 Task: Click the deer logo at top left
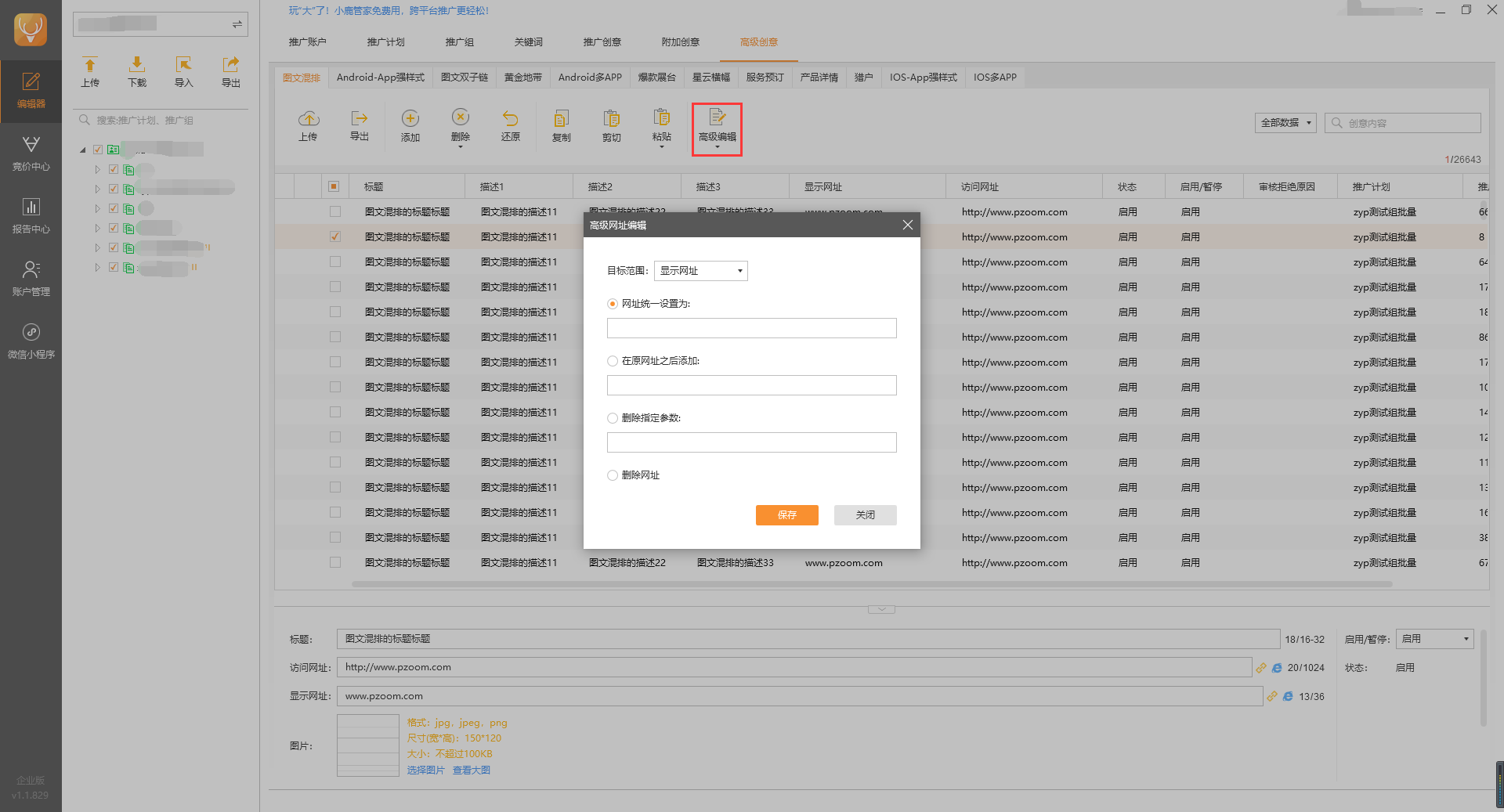pos(31,30)
